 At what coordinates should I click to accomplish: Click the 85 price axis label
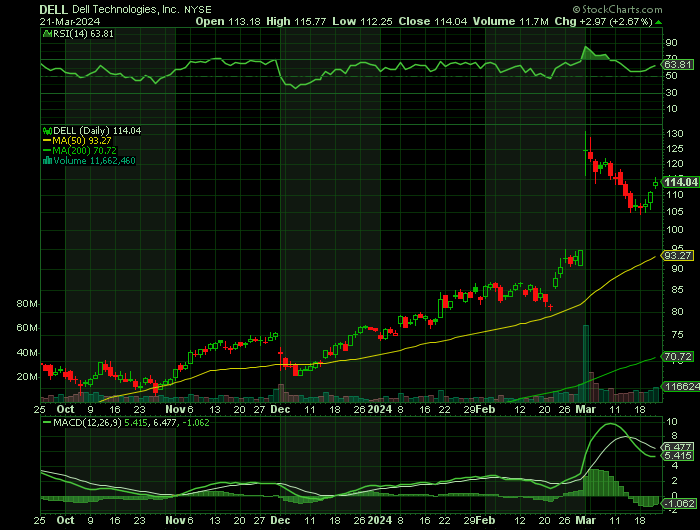(677, 290)
